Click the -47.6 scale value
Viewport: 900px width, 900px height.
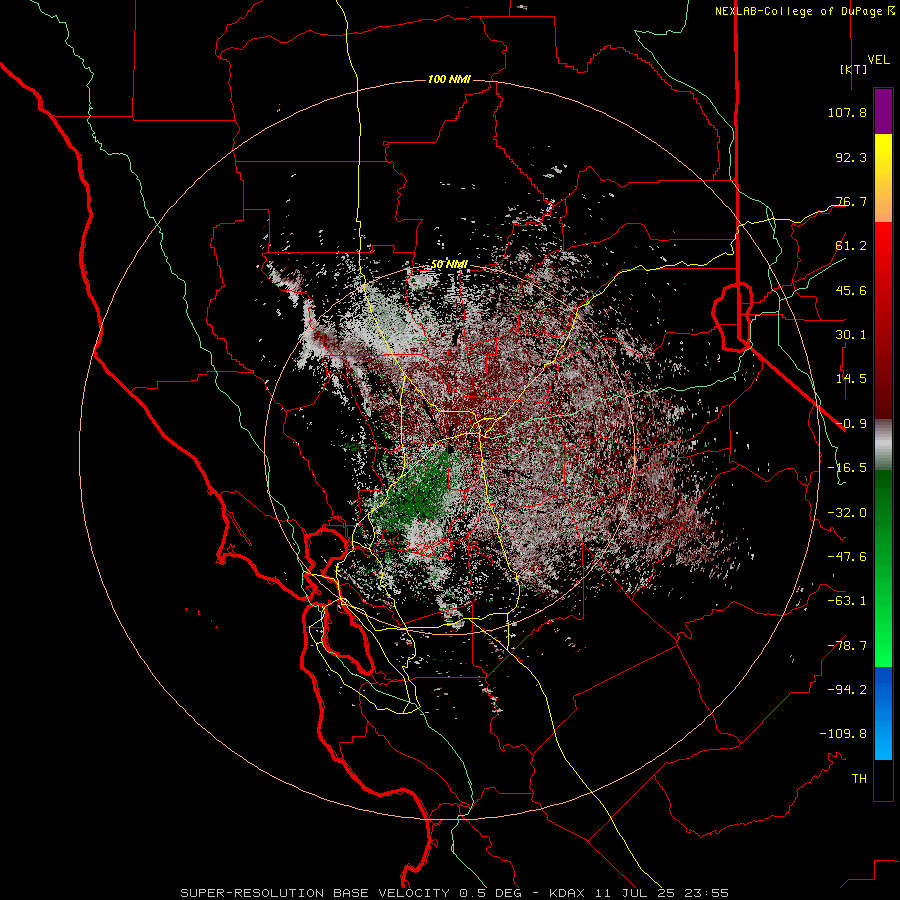[847, 557]
